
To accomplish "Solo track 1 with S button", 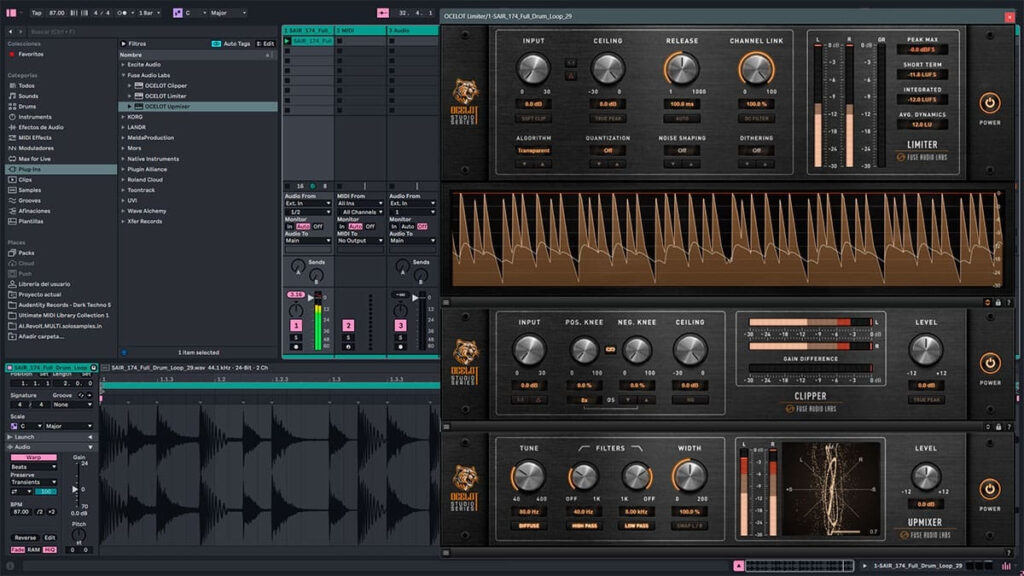I will pyautogui.click(x=296, y=338).
